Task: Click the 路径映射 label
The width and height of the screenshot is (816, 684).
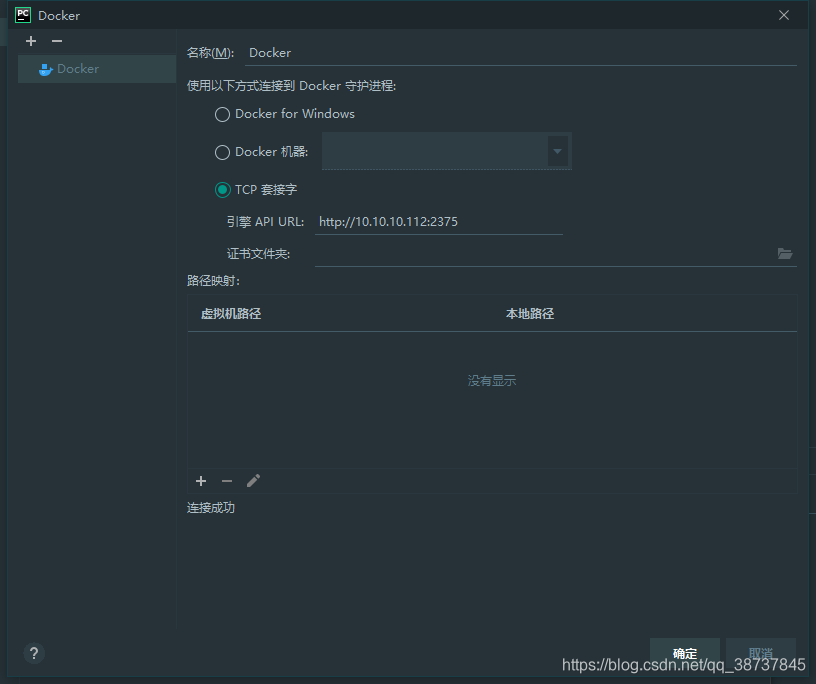Action: pyautogui.click(x=213, y=281)
